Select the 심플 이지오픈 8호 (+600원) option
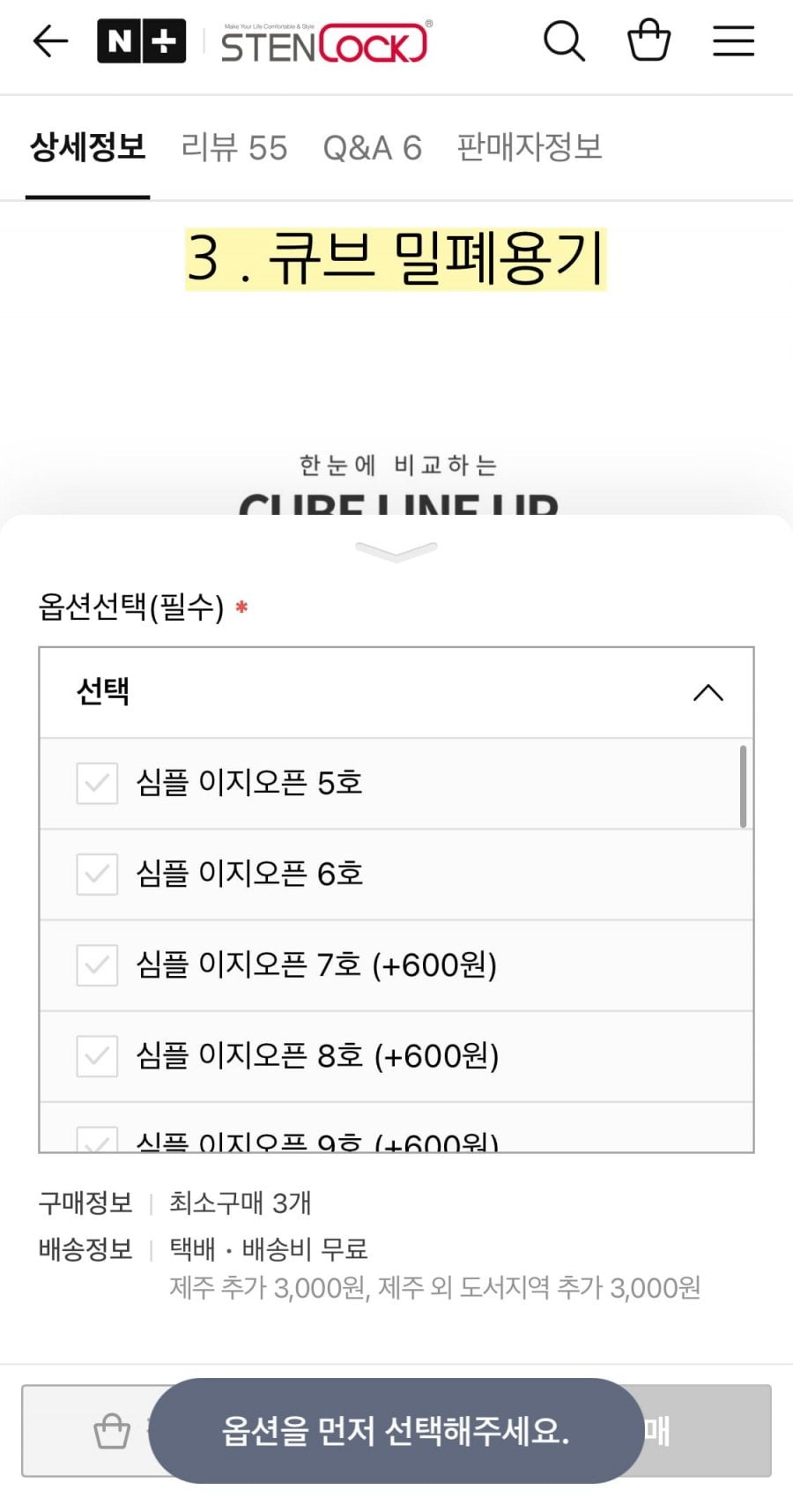Image resolution: width=793 pixels, height=1512 pixels. click(97, 1055)
